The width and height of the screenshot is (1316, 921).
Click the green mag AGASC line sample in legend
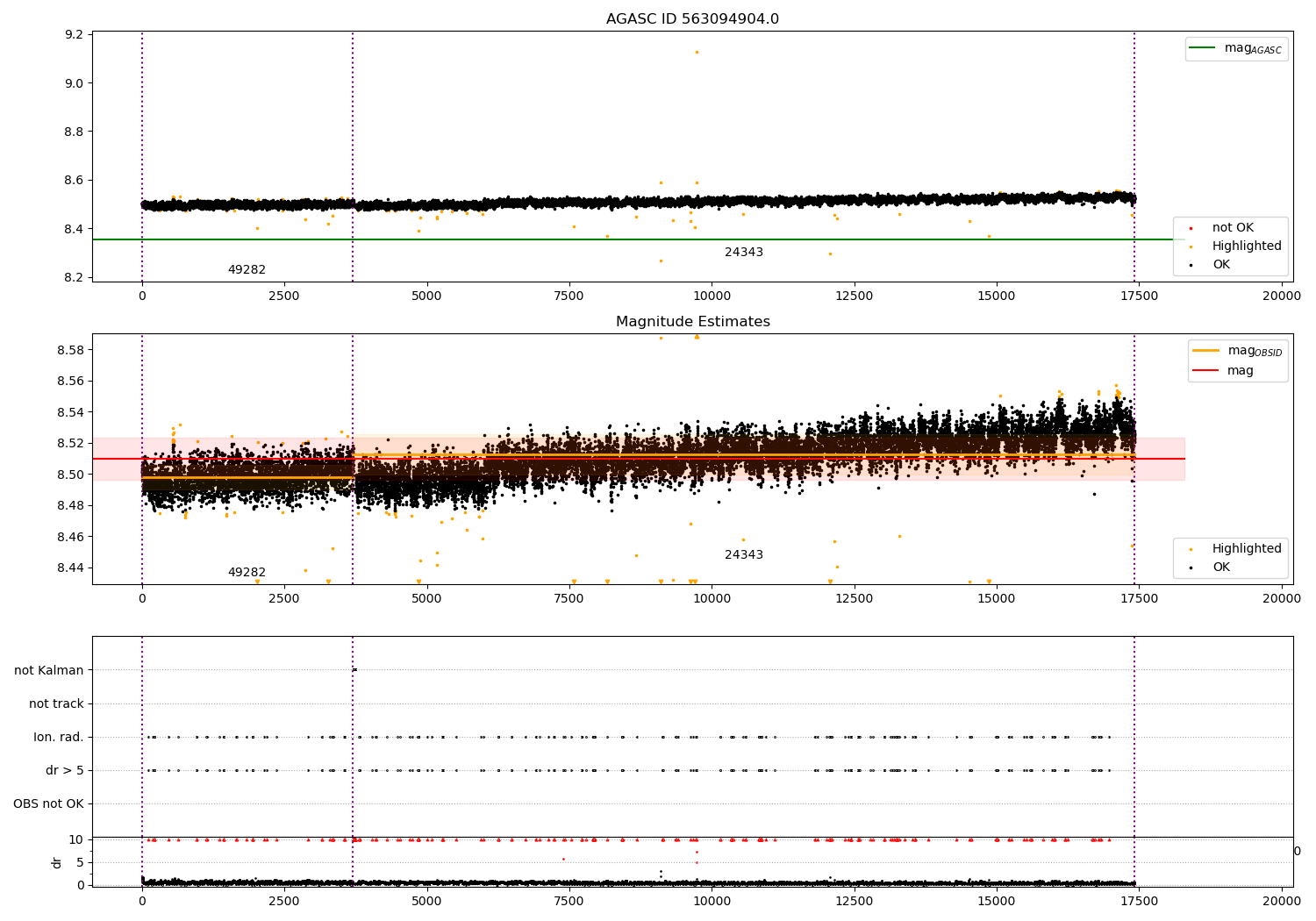pyautogui.click(x=1203, y=48)
